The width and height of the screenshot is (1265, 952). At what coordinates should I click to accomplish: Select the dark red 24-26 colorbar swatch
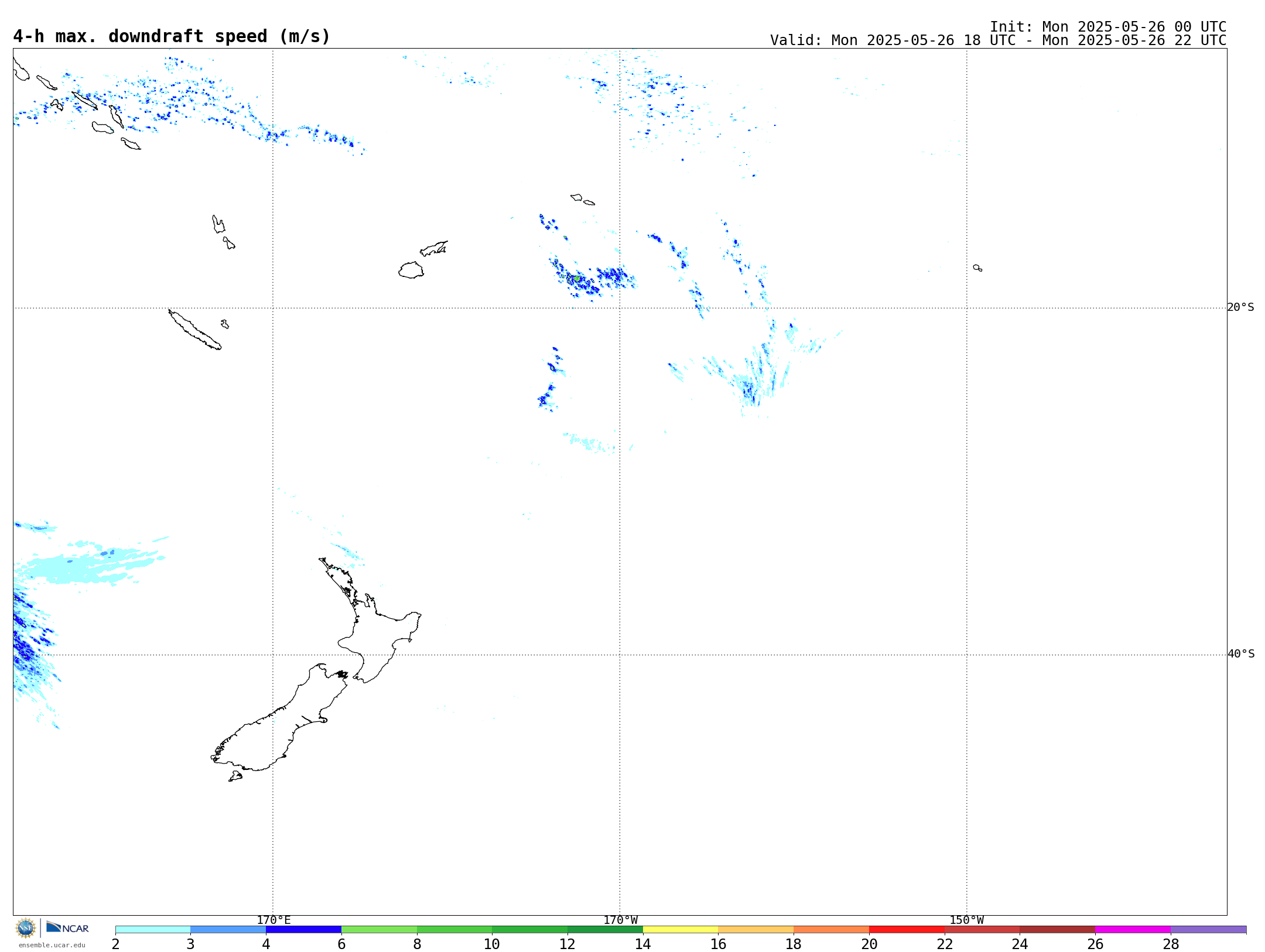(x=1057, y=930)
